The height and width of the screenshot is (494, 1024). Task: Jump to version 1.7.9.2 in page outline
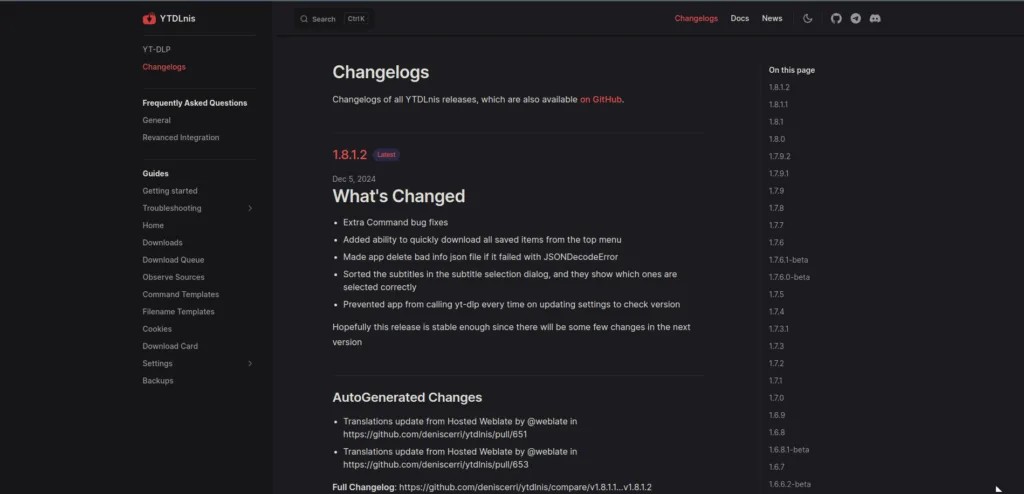coord(779,156)
